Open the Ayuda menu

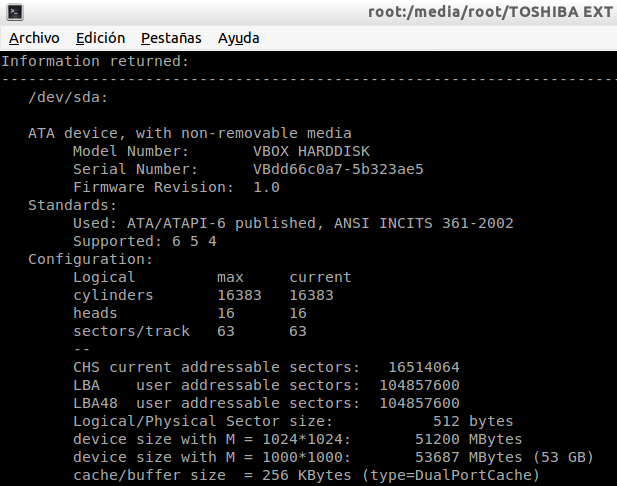[x=238, y=38]
